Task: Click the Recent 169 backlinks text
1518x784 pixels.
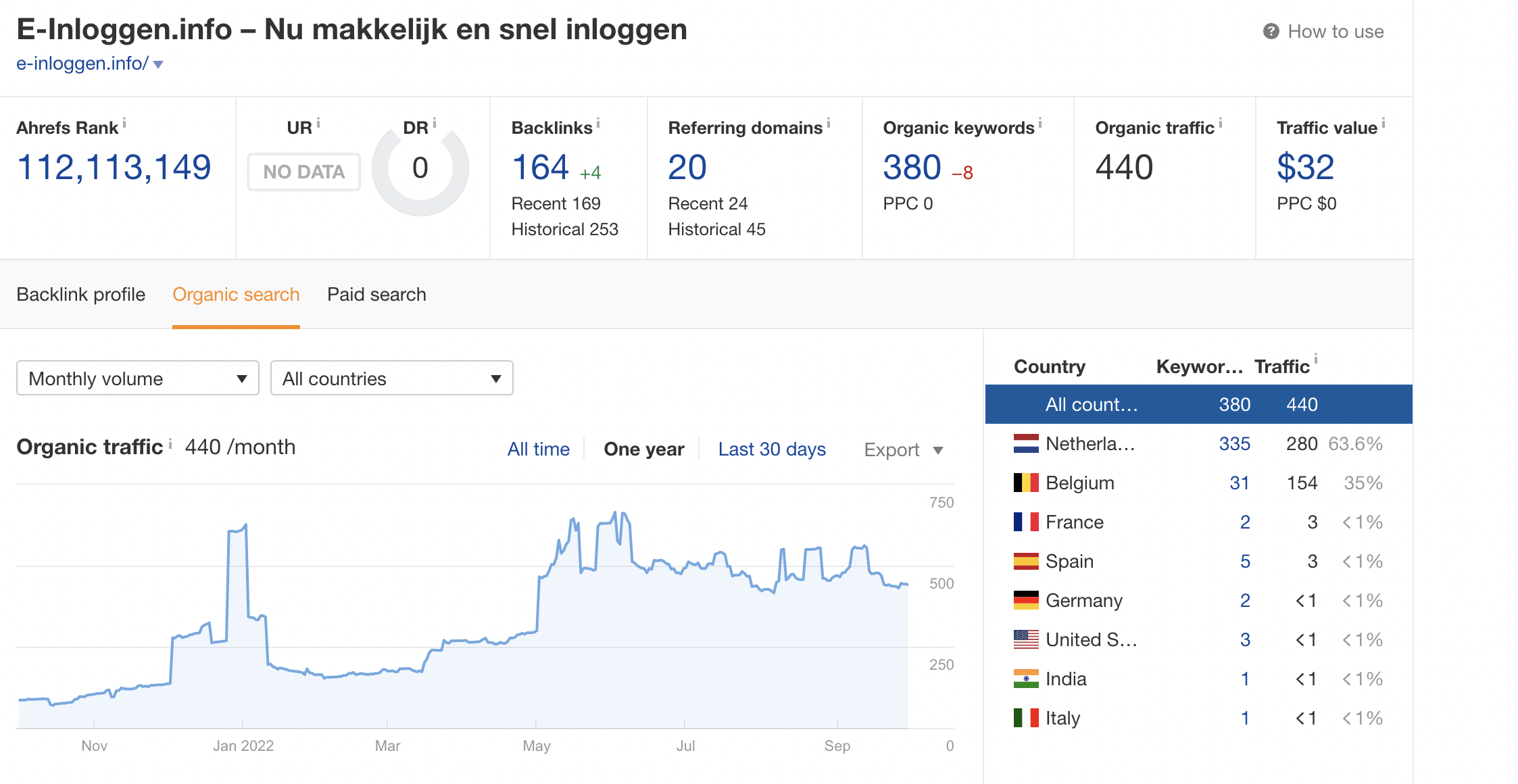Action: coord(556,203)
